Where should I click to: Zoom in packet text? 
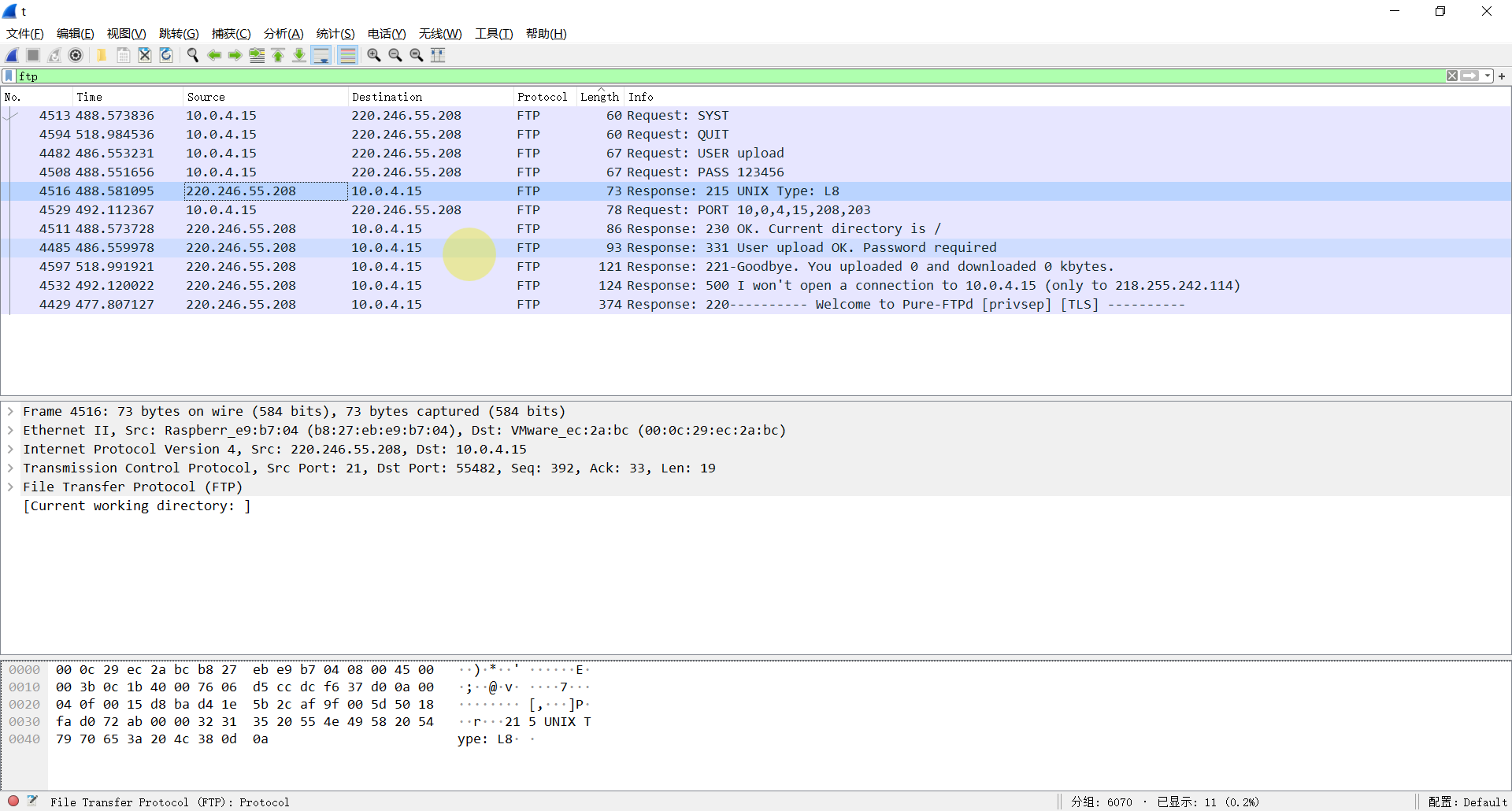tap(374, 55)
